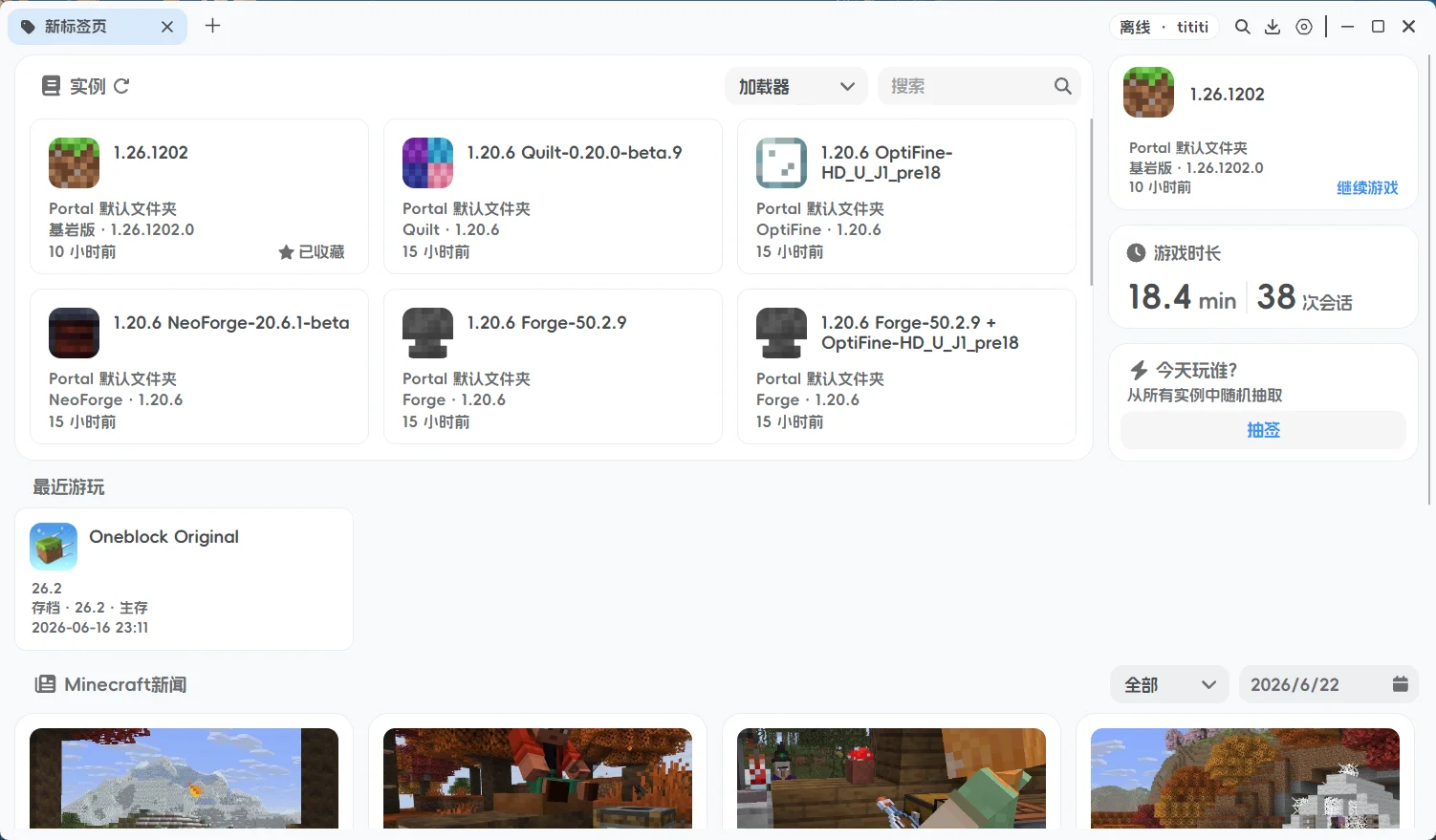
Task: Click the grass block icon in the continue-game card
Action: (1148, 93)
